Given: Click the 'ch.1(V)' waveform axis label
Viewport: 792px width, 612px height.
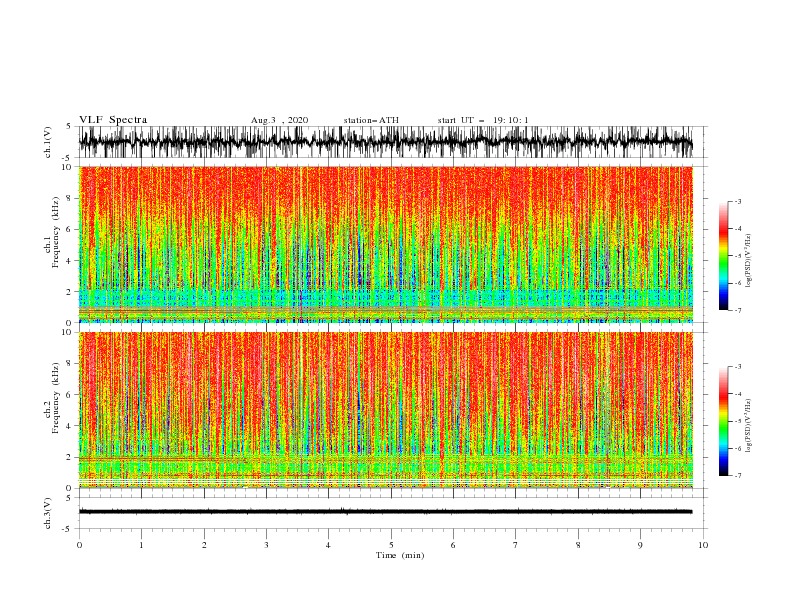Looking at the screenshot, I should click(x=48, y=142).
